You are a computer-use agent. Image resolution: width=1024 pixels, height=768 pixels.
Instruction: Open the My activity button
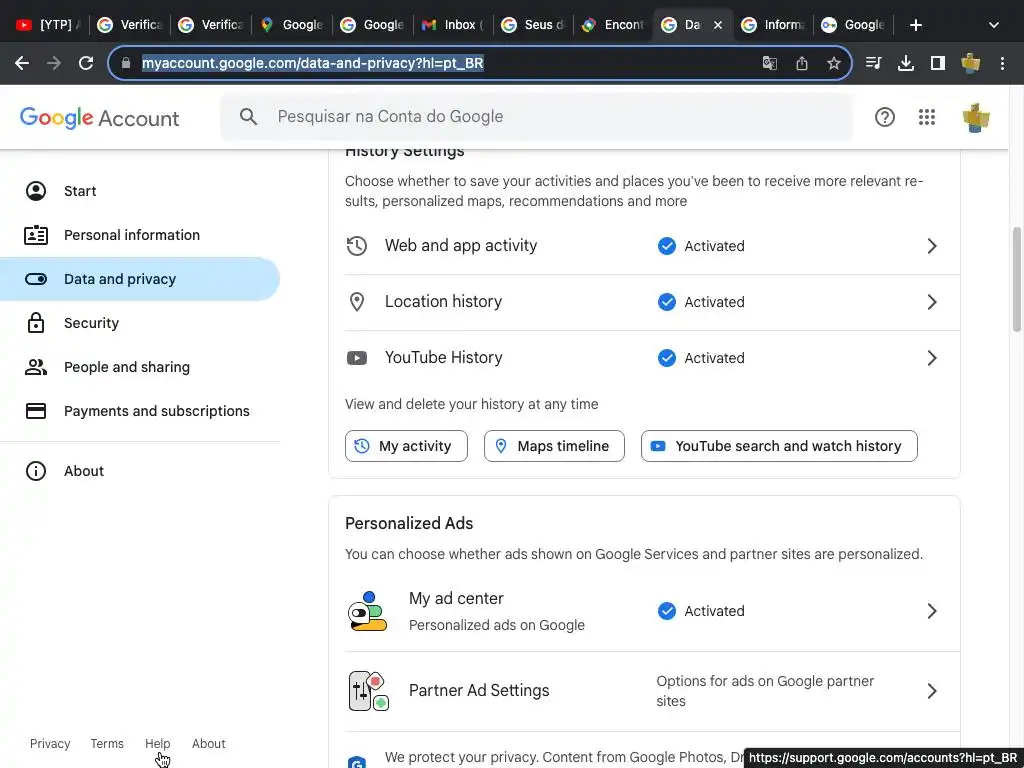point(406,446)
